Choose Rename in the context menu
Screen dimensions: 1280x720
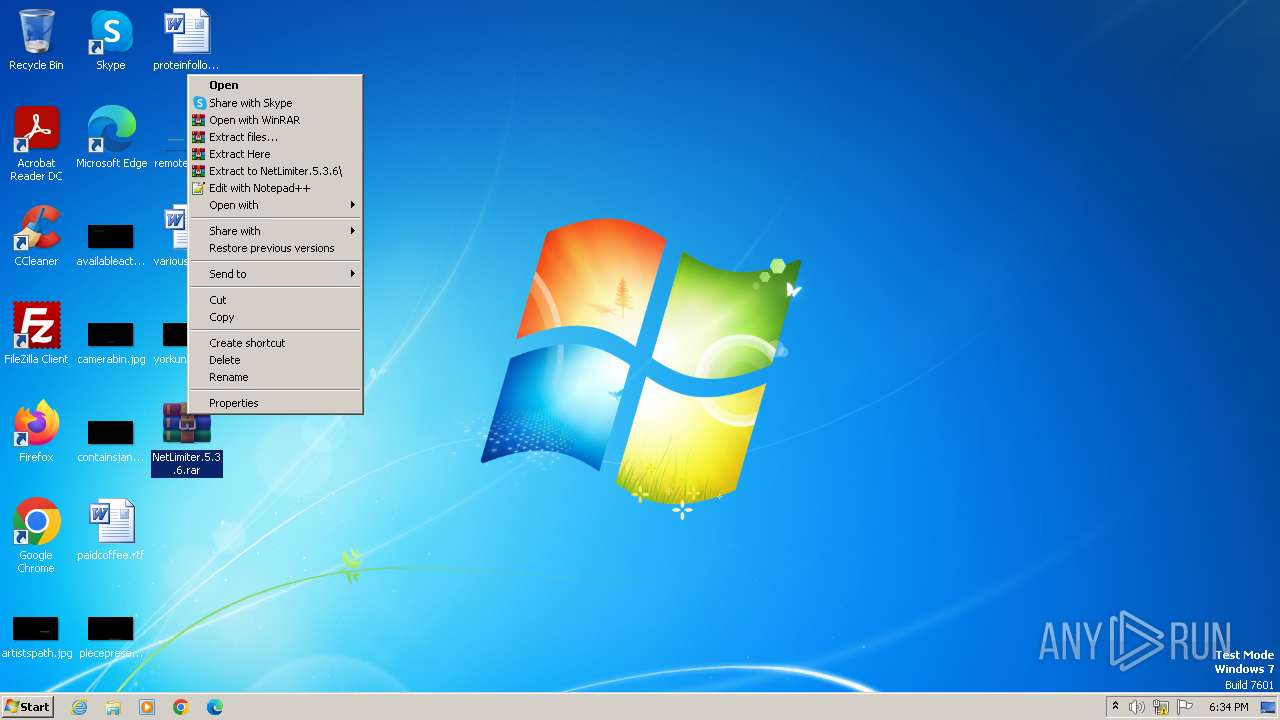pos(275,377)
